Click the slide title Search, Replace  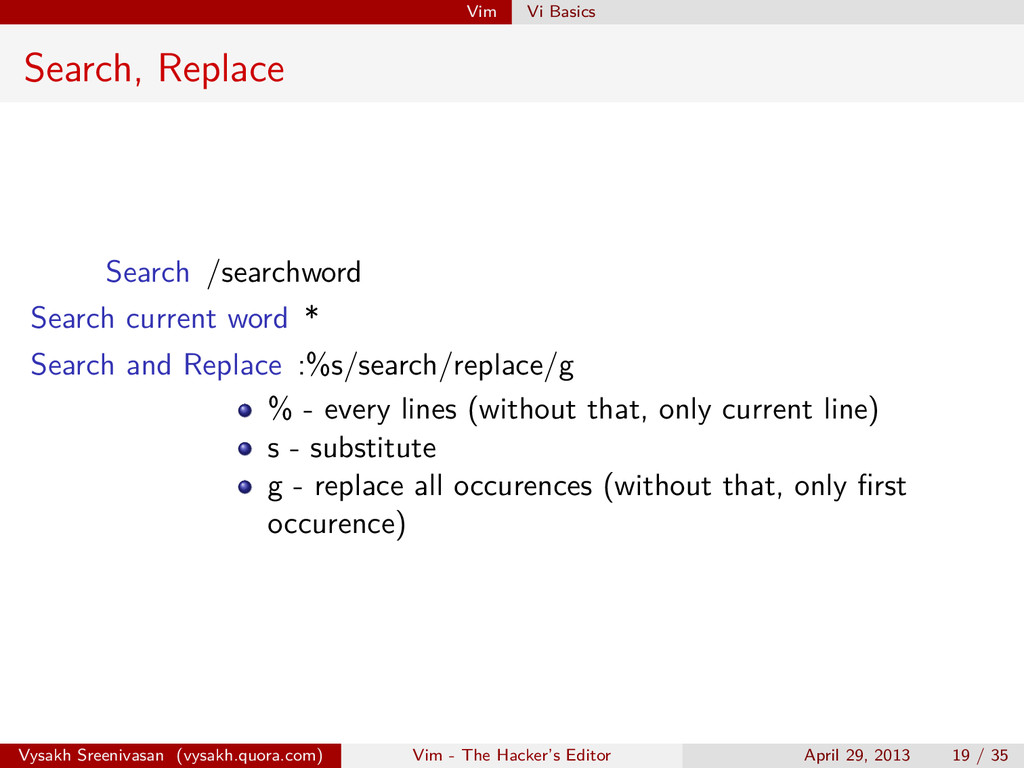[x=154, y=69]
